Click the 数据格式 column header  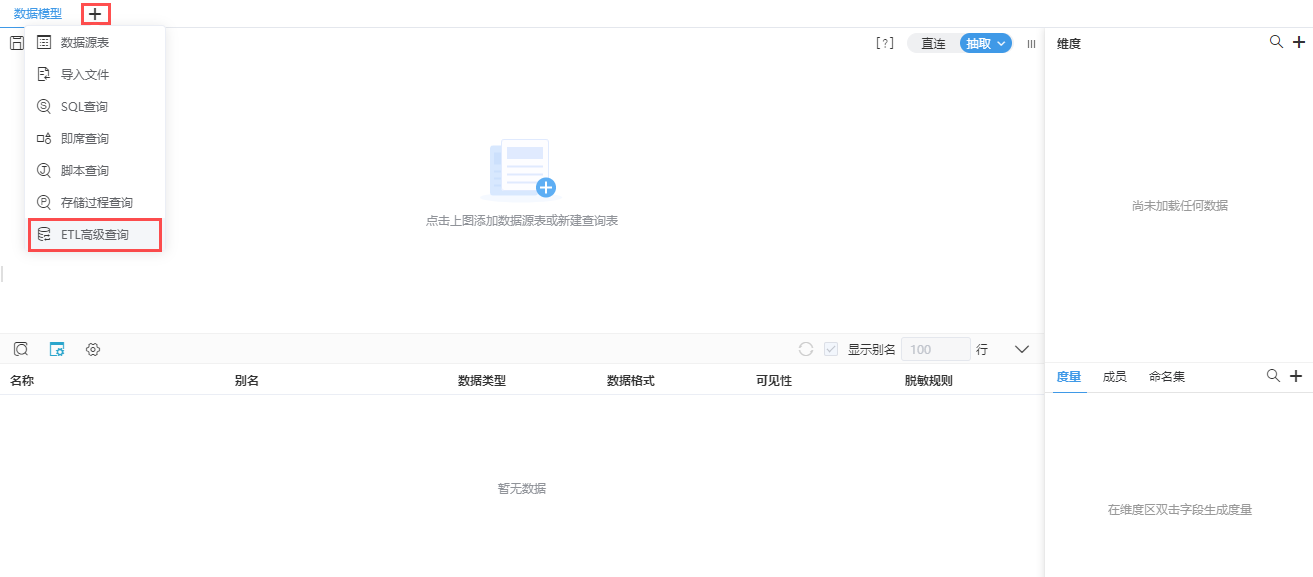pos(631,381)
